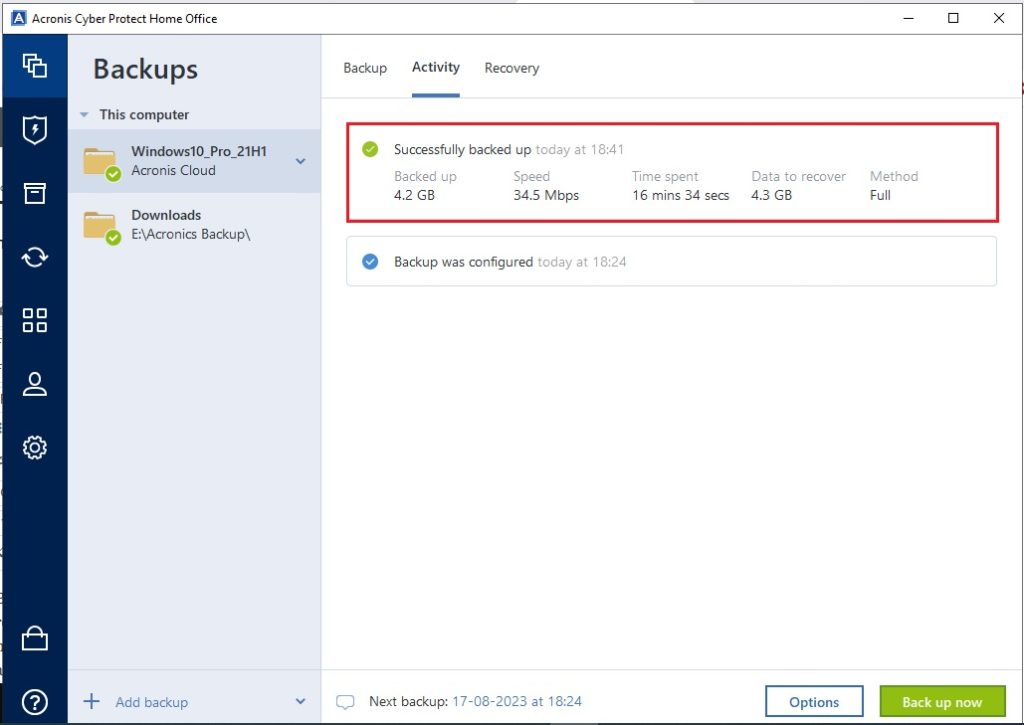Click the E:\Acronics Backup\ path text
Viewport: 1024px width, 725px height.
191,234
